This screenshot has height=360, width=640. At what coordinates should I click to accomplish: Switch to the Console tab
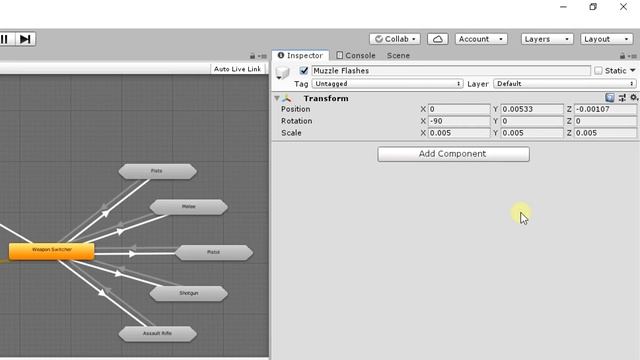356,56
